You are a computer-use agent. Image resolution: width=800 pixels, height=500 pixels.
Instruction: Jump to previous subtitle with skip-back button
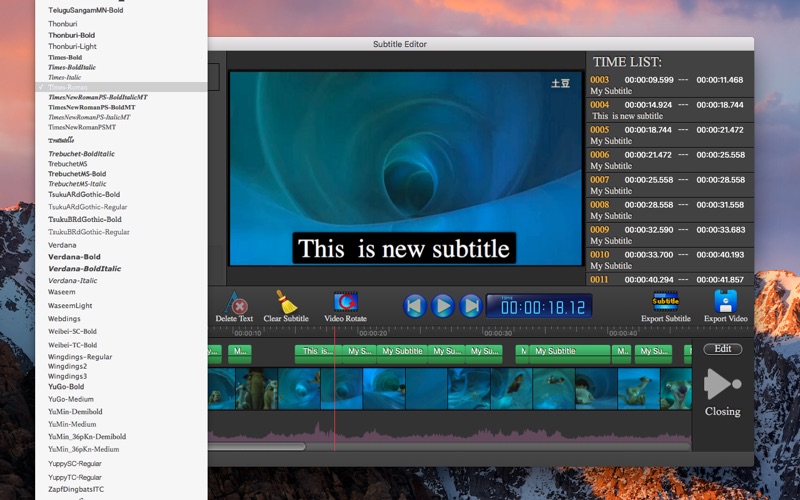(415, 306)
